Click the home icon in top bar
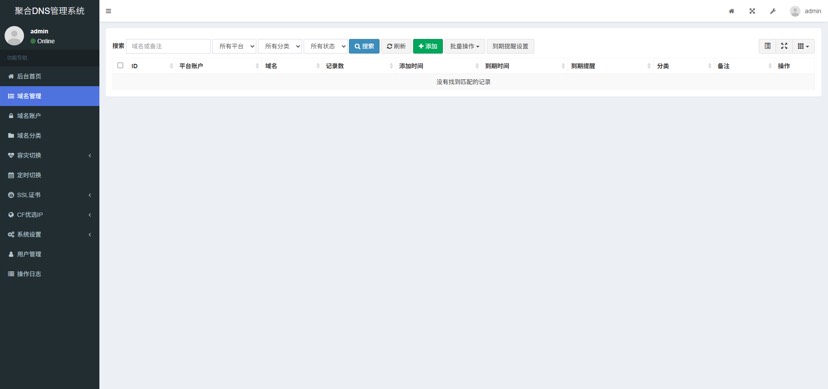The height and width of the screenshot is (389, 828). point(731,11)
